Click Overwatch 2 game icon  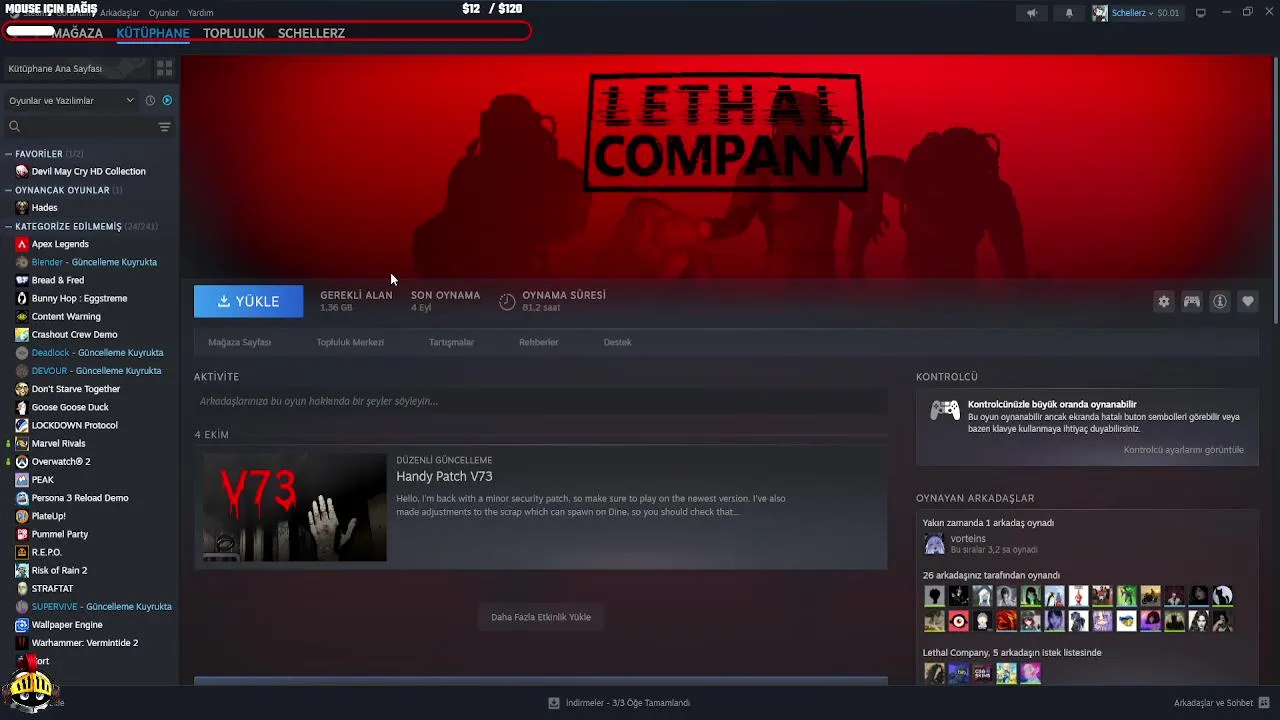click(22, 462)
